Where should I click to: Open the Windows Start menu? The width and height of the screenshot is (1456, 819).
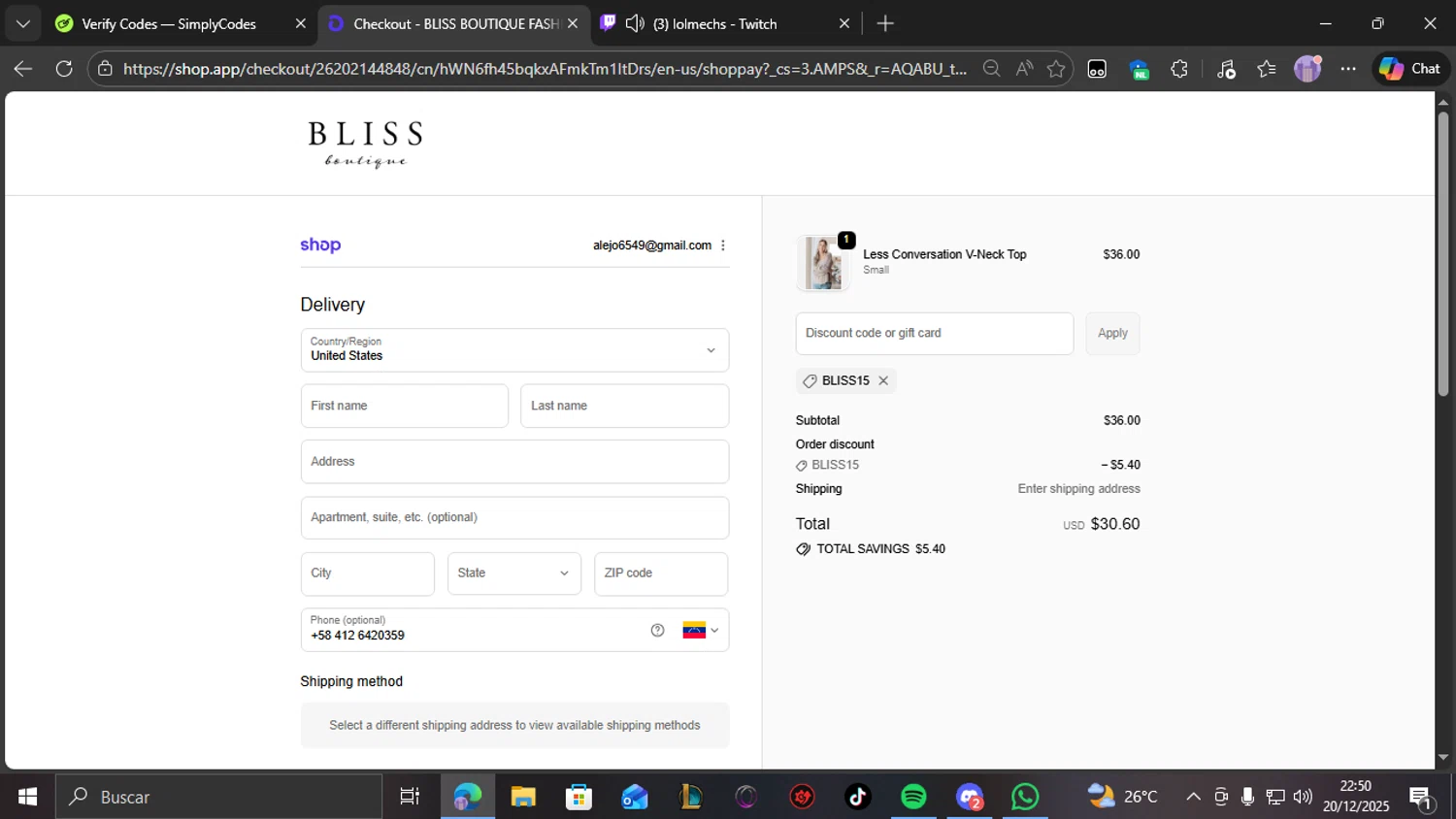tap(27, 797)
